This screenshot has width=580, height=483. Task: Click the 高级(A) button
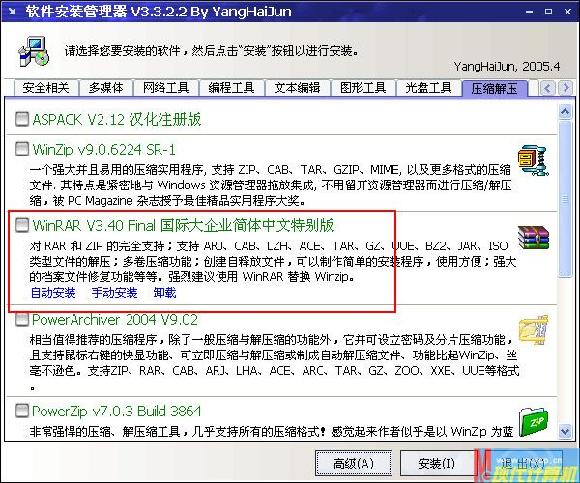(353, 463)
